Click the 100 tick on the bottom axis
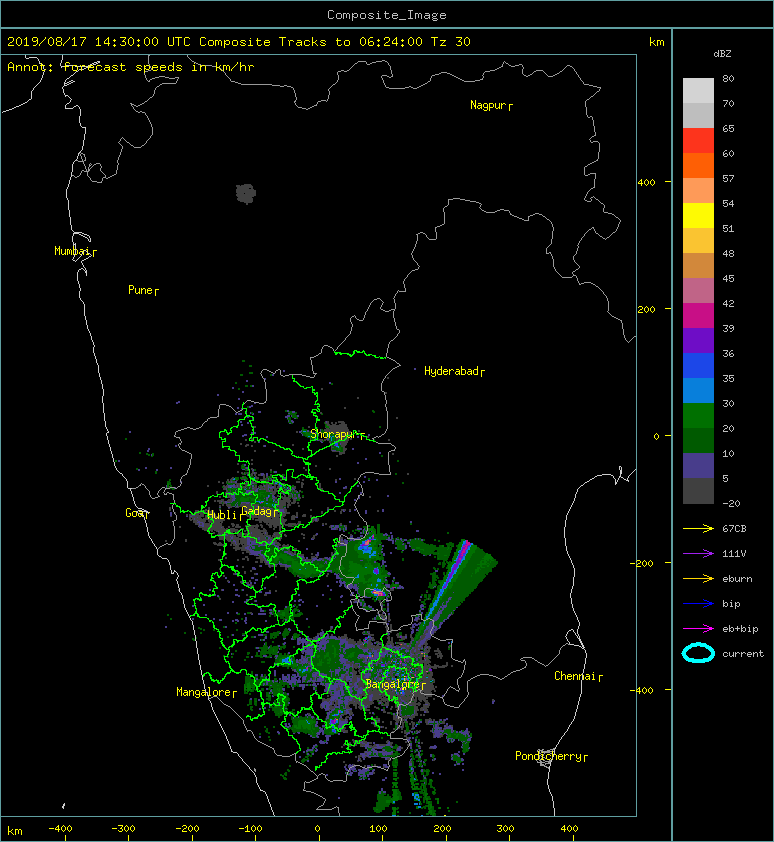Image resolution: width=774 pixels, height=842 pixels. [379, 829]
